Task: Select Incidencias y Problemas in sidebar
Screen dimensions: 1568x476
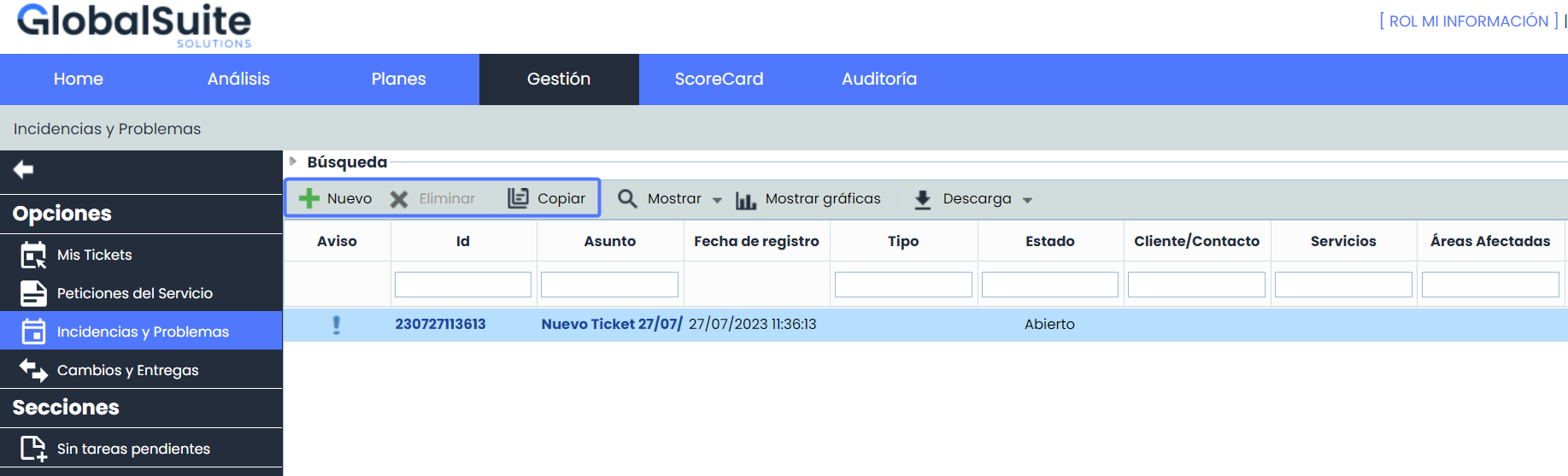Action: [x=143, y=332]
